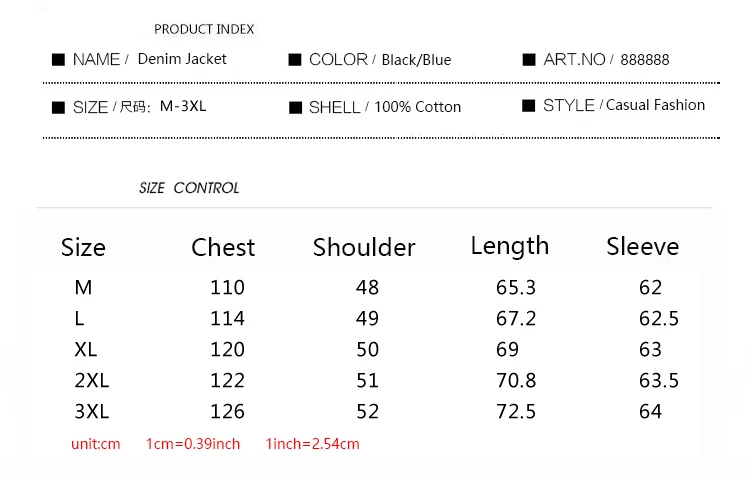Click the Denim Jacket name text
Image resolution: width=750 pixels, height=479 pixels.
pos(182,59)
